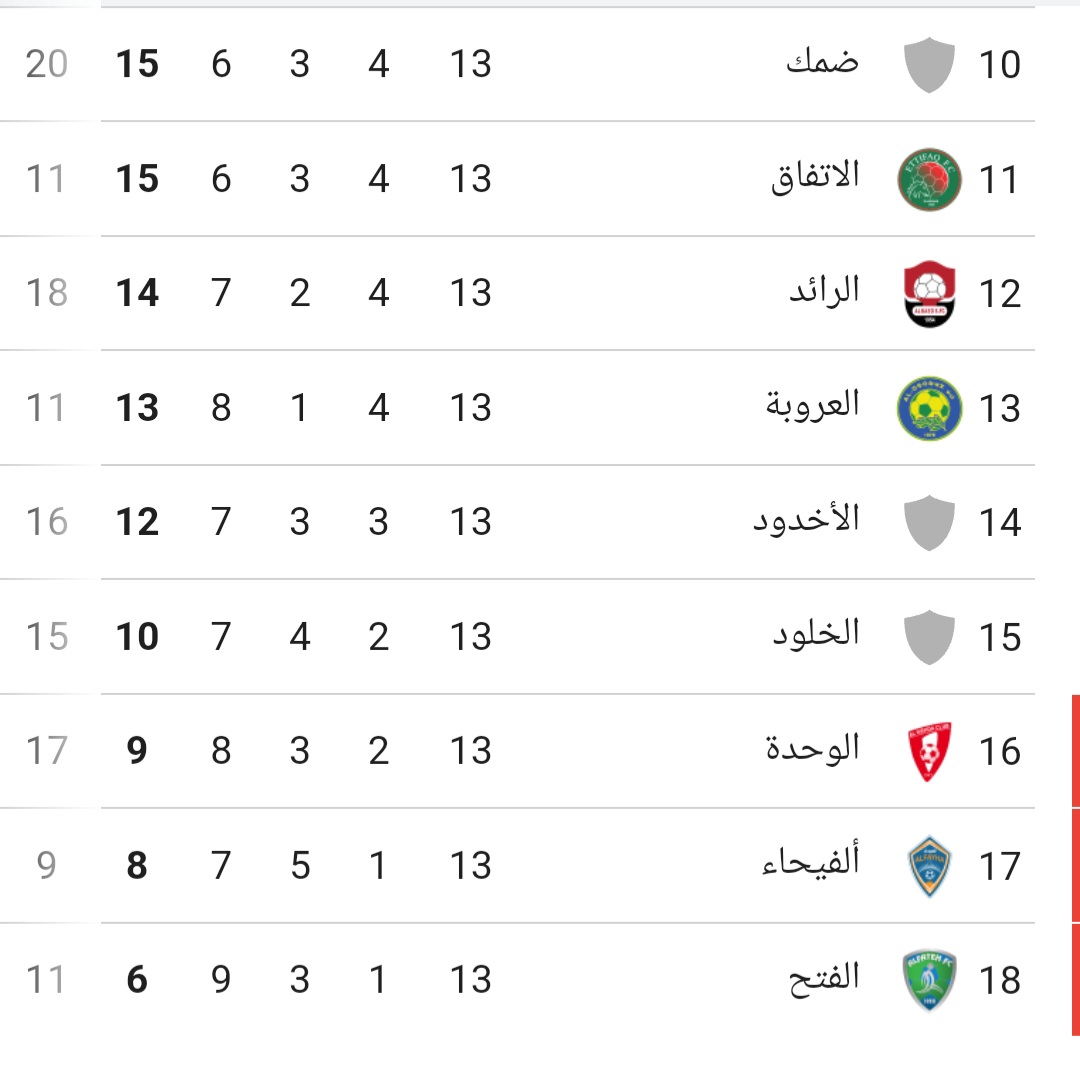Open the Al-Orobah yellow-blue club logo
Image resolution: width=1080 pixels, height=1068 pixels.
(929, 408)
